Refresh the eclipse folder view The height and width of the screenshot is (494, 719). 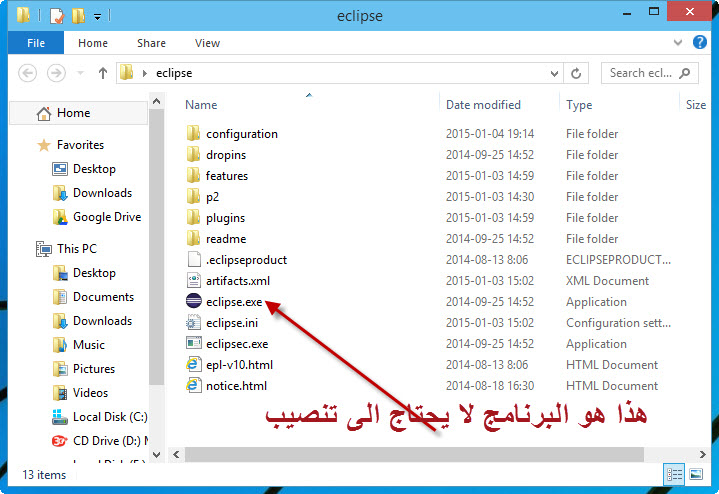click(576, 73)
